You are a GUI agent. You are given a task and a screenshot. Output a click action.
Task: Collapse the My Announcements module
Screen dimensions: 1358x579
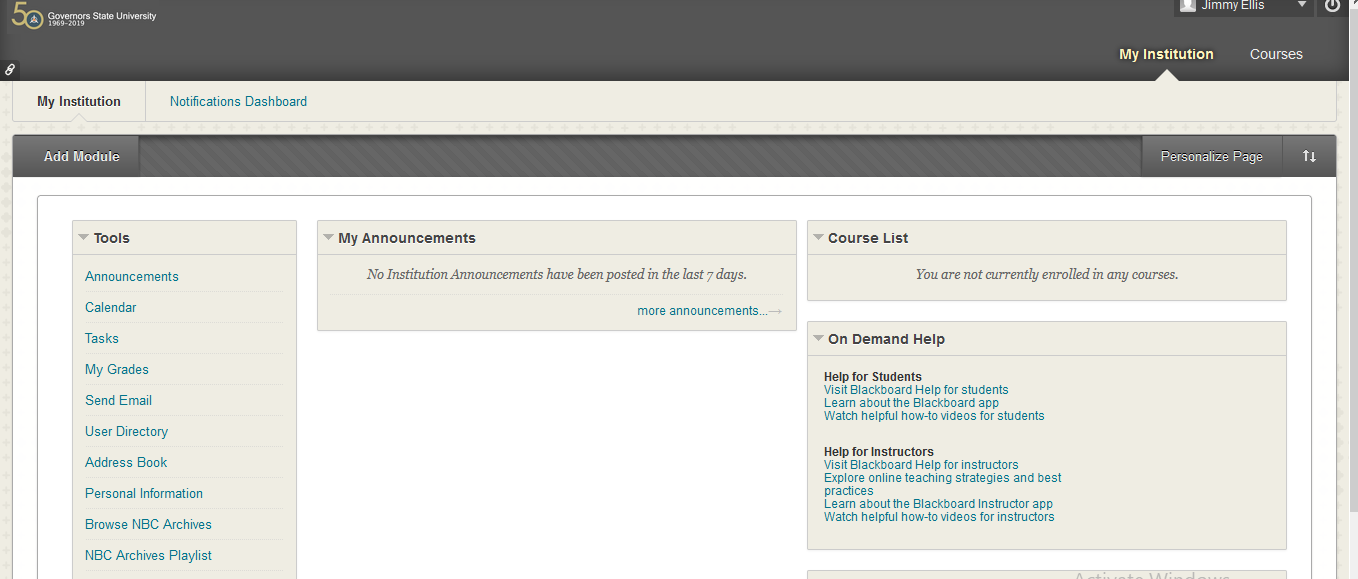coord(328,238)
